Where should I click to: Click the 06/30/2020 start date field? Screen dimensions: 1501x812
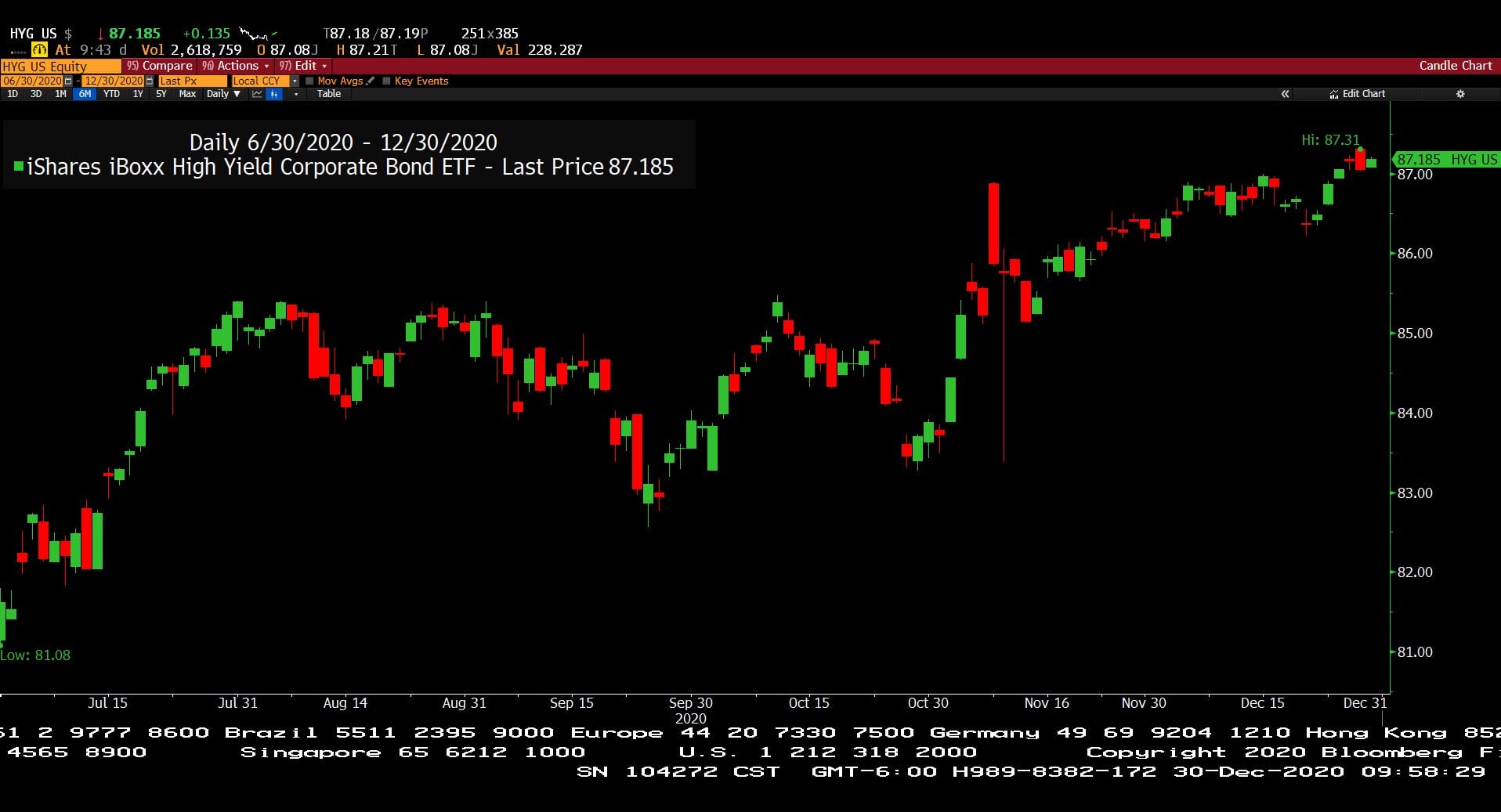click(x=32, y=81)
